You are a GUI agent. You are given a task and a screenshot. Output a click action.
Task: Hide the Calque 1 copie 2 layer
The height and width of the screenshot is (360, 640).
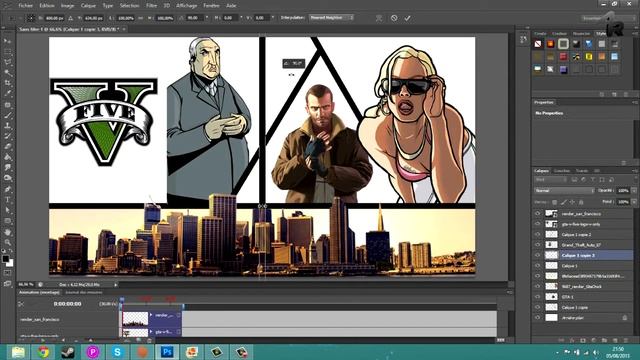pos(537,234)
